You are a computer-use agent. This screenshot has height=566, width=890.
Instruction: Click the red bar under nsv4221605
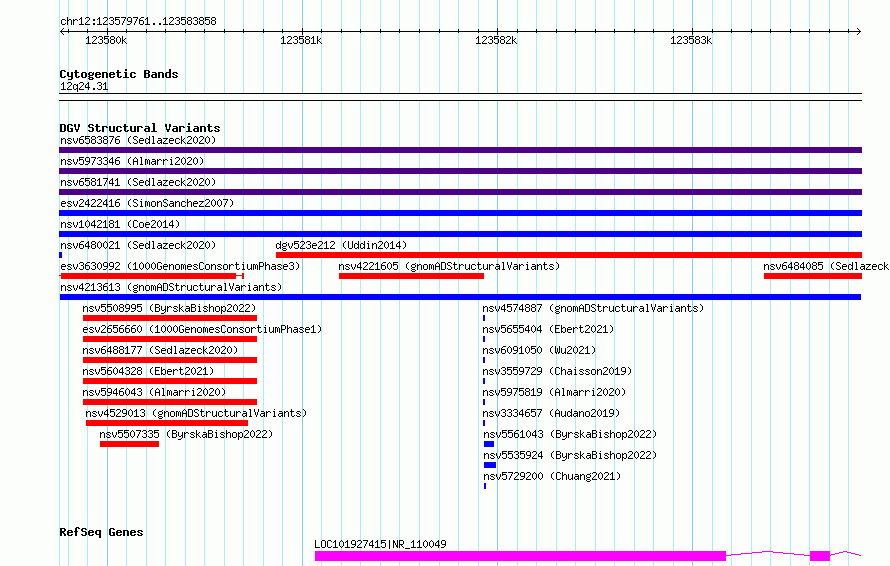coord(412,276)
